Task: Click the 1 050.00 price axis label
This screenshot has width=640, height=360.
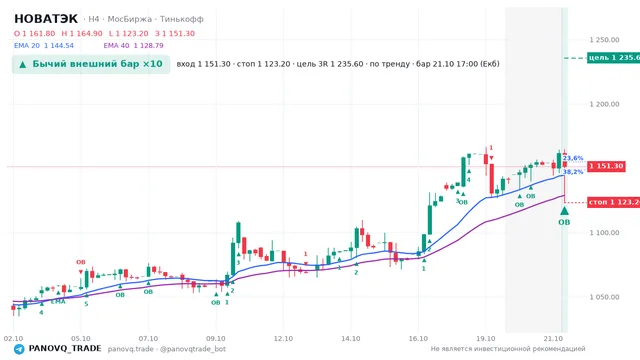Action: pos(604,297)
